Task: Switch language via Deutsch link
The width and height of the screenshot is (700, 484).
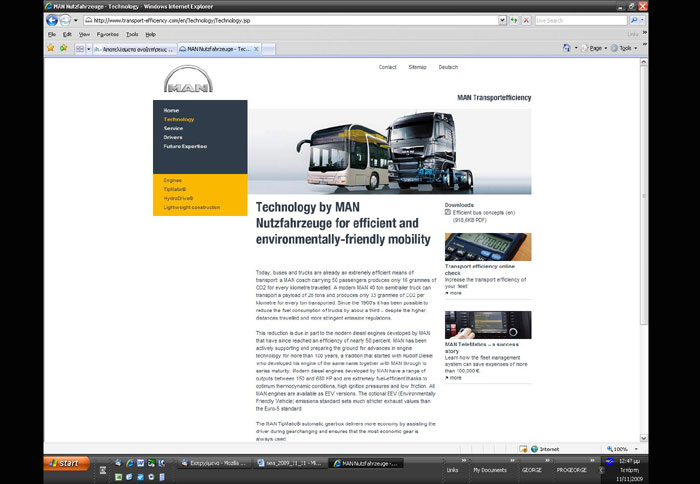Action: coord(448,67)
